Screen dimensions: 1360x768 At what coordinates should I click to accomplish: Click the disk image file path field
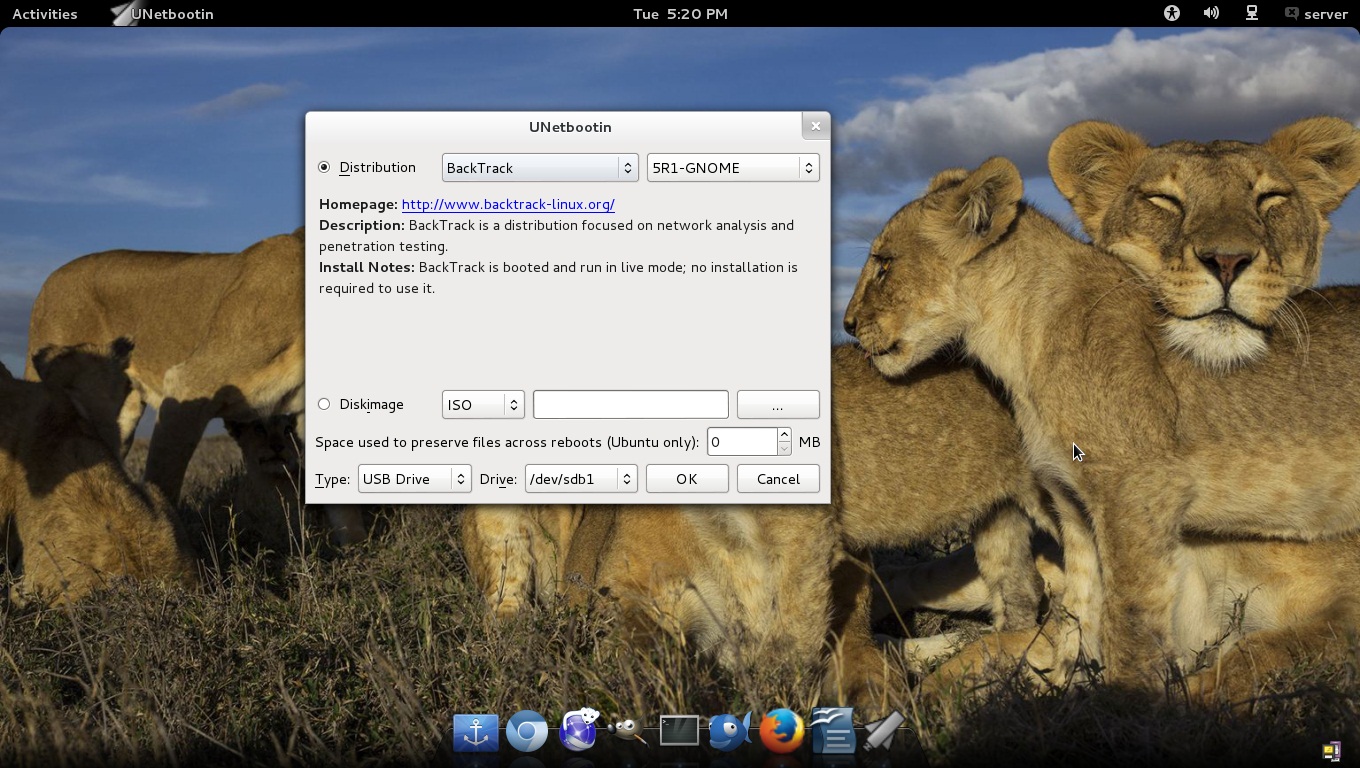630,404
